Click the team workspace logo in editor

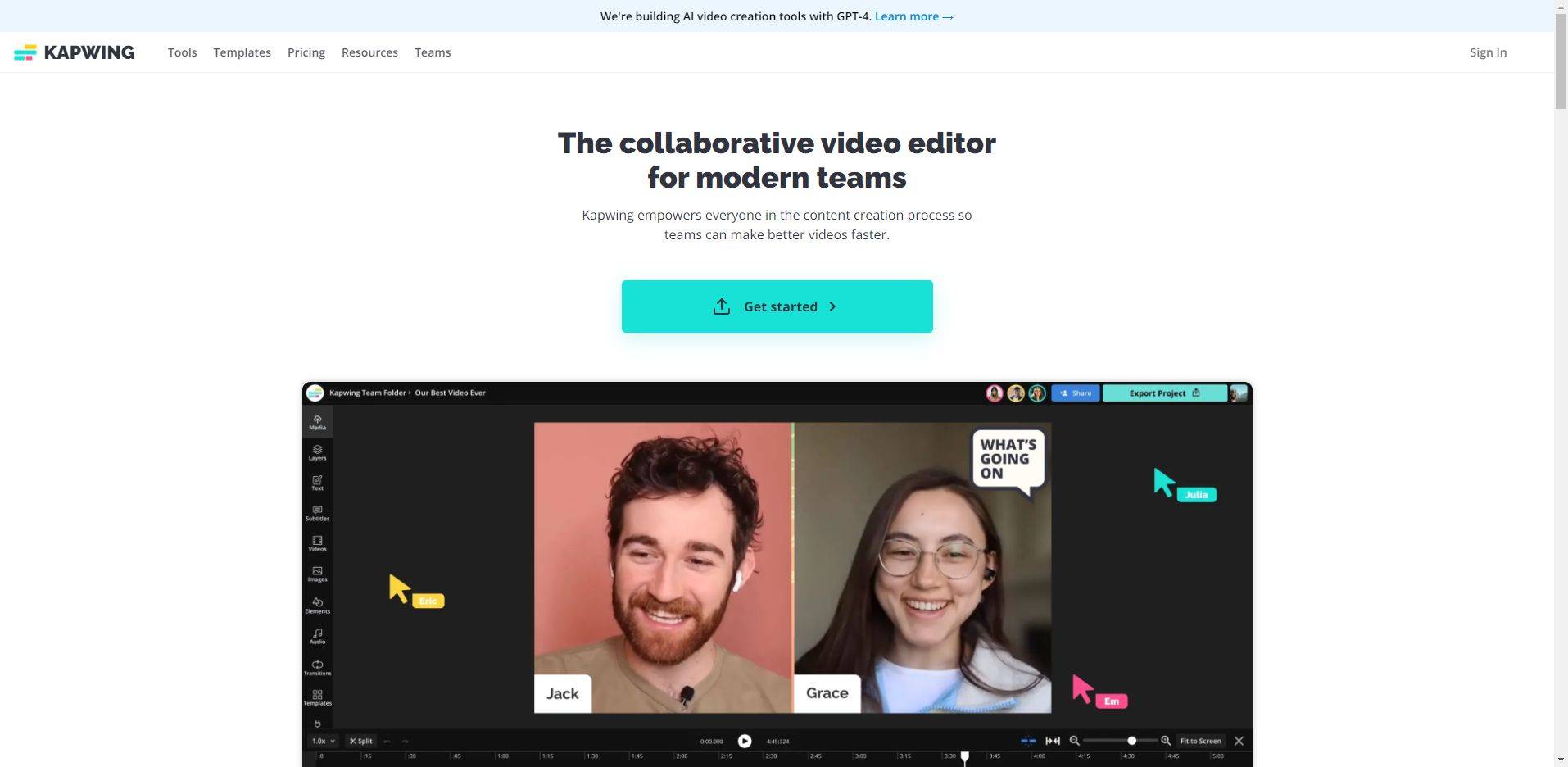tap(315, 393)
